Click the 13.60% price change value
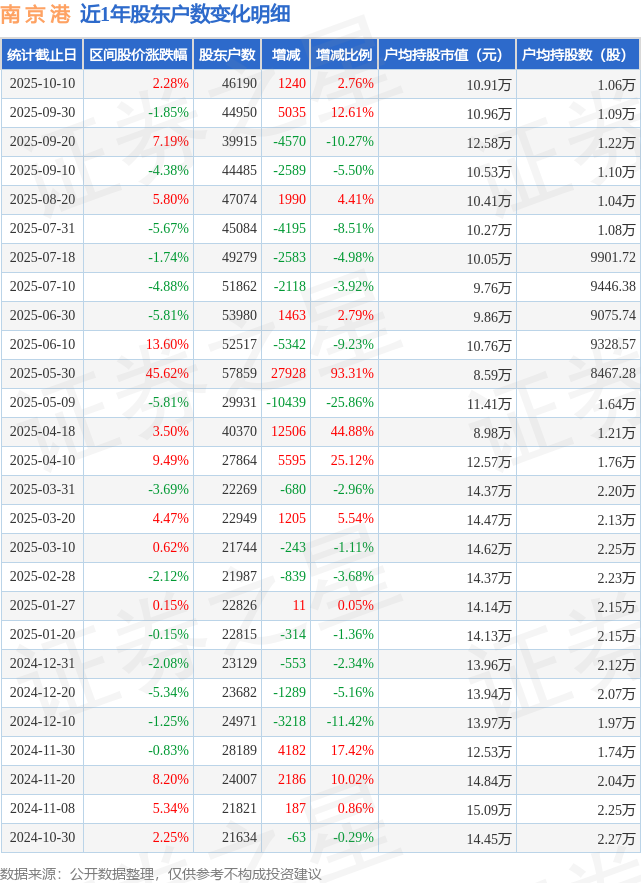The height and width of the screenshot is (883, 641). point(167,344)
